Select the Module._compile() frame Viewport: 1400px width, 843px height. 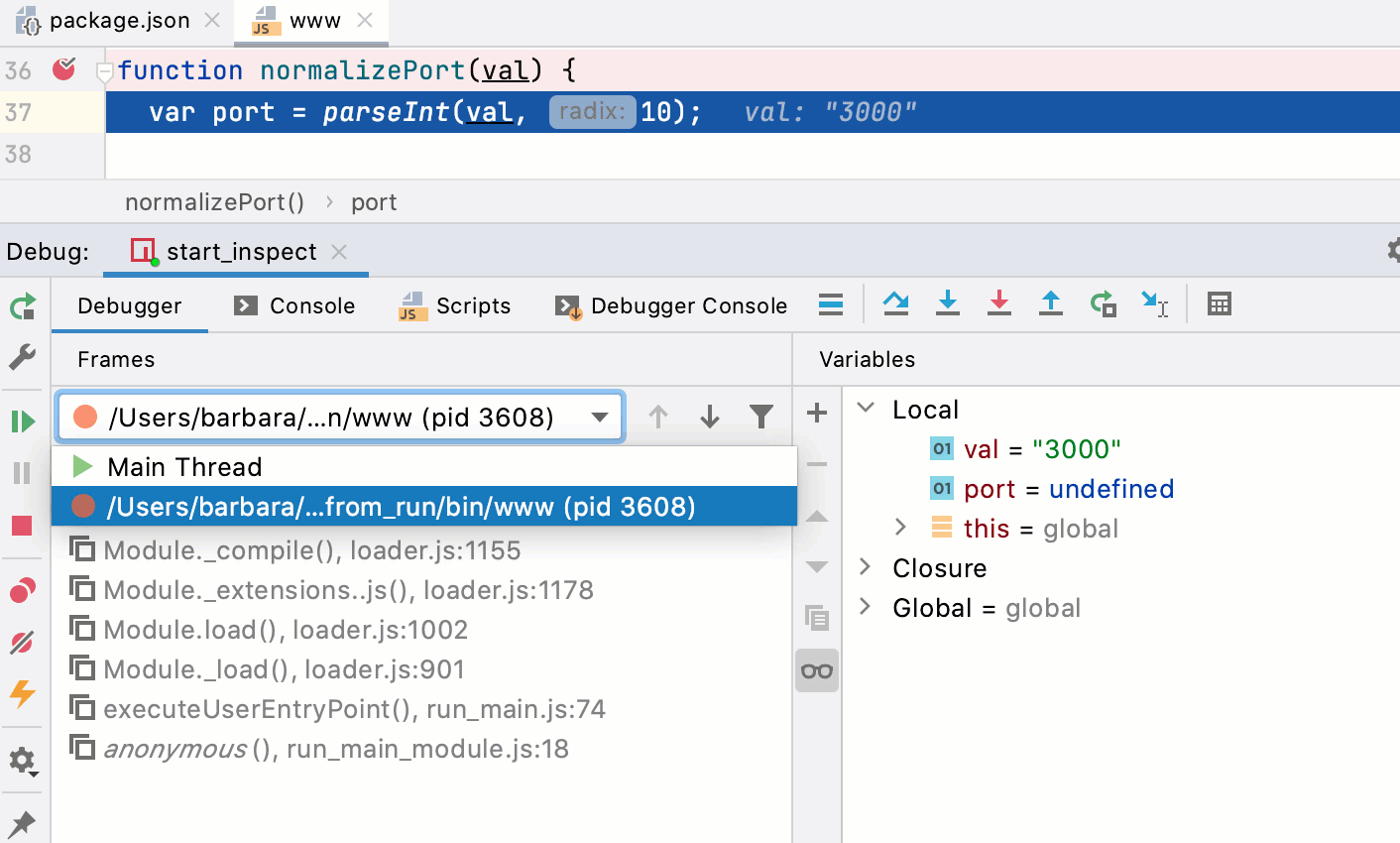(421, 549)
